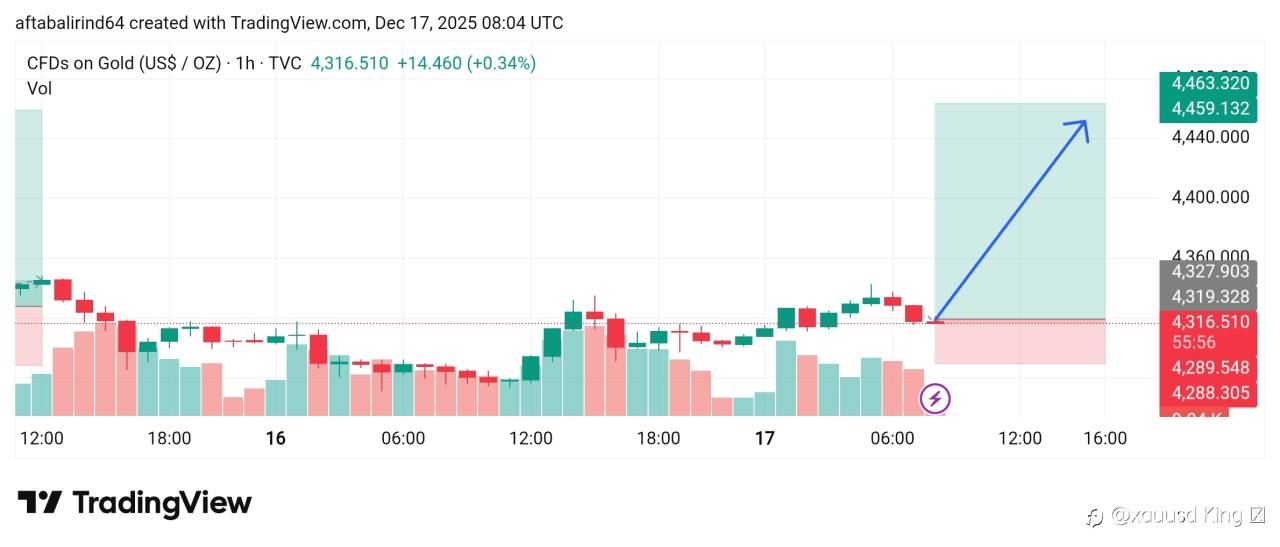Viewport: 1280px width, 547px height.
Task: Select the 4,289.548 stop price label
Action: pos(1210,368)
